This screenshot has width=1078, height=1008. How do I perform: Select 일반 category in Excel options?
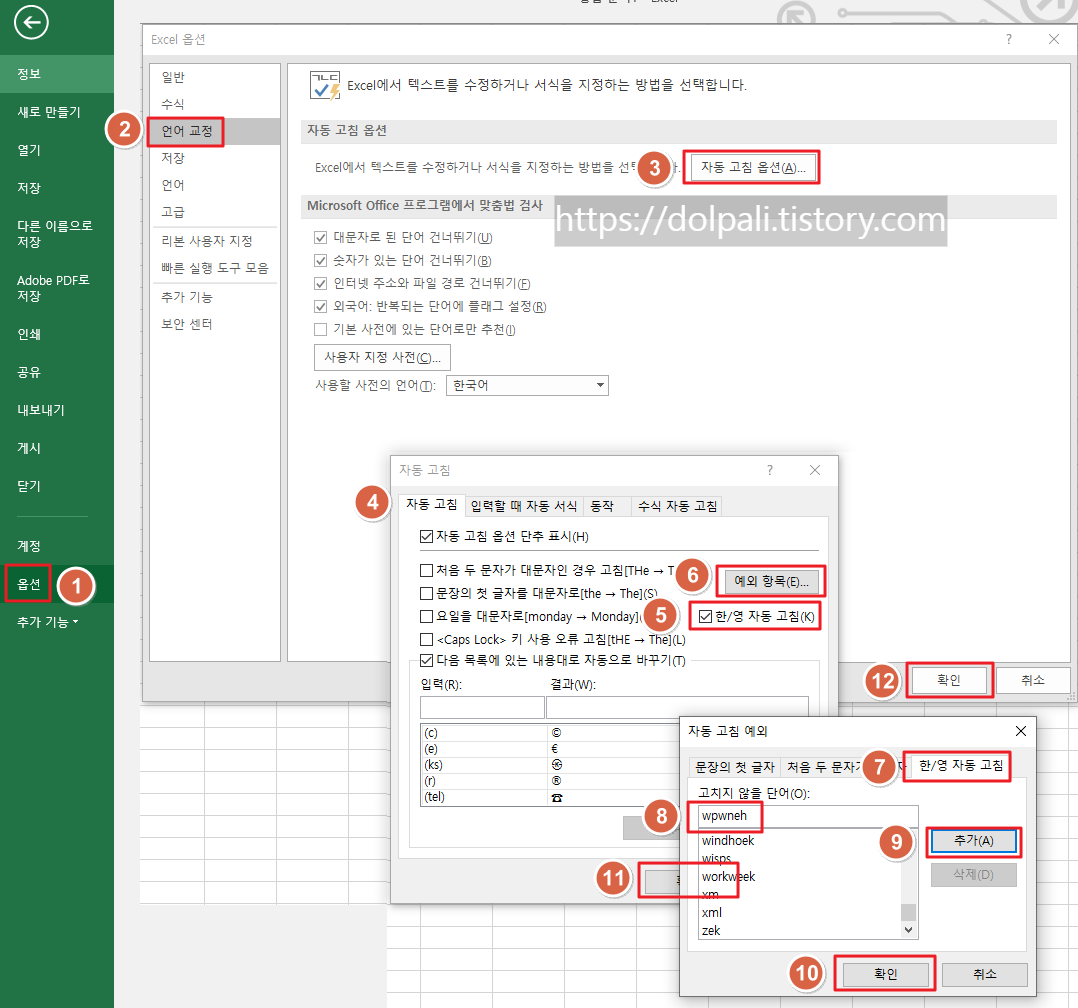coord(214,77)
